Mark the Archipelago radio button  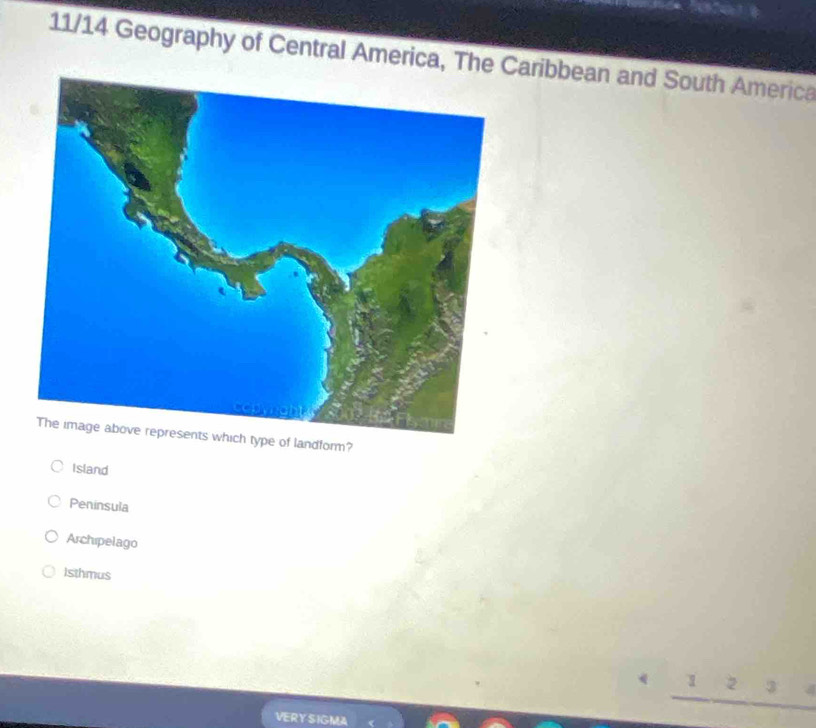51,539
